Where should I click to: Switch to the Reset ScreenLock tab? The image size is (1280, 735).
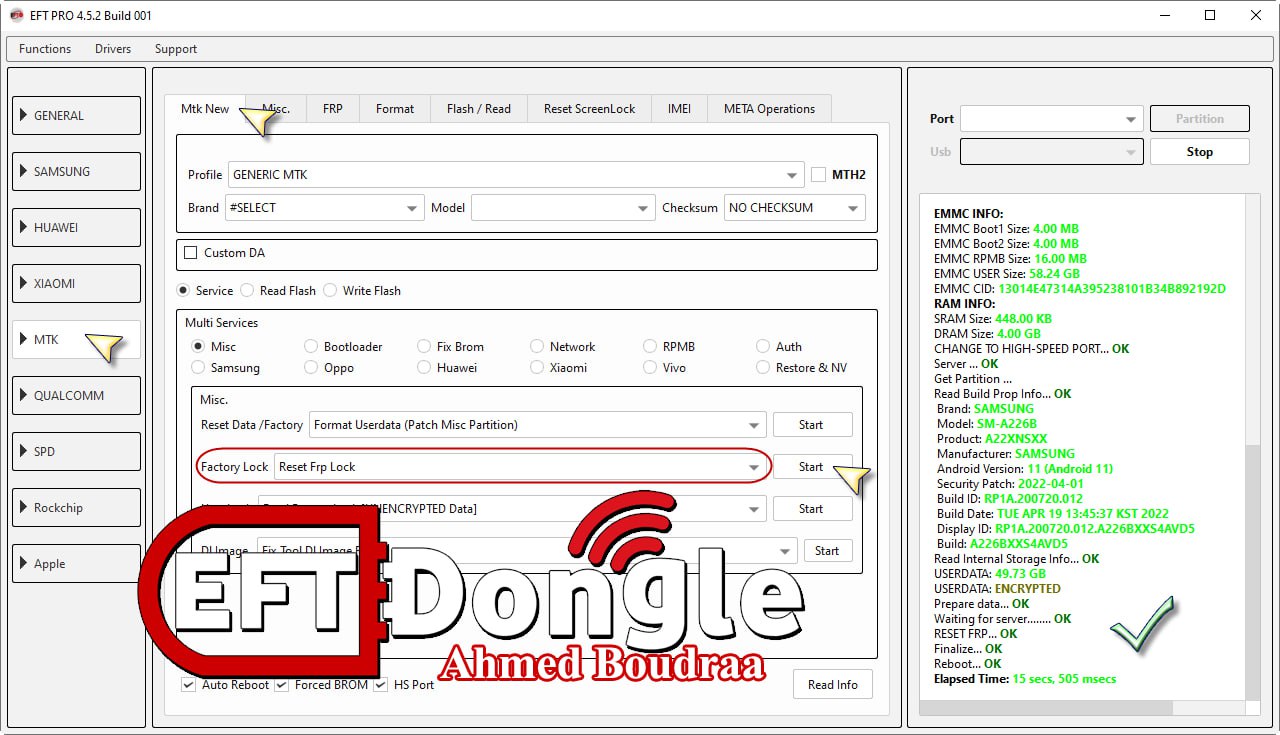pyautogui.click(x=590, y=109)
